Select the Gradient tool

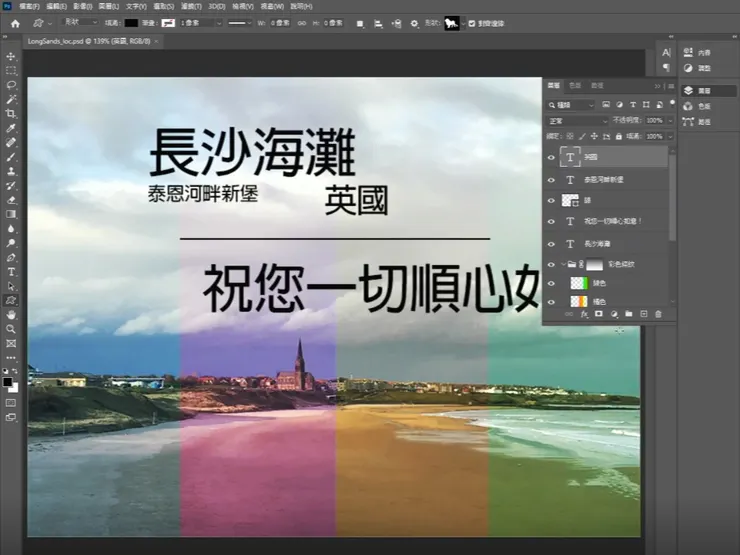click(x=11, y=214)
